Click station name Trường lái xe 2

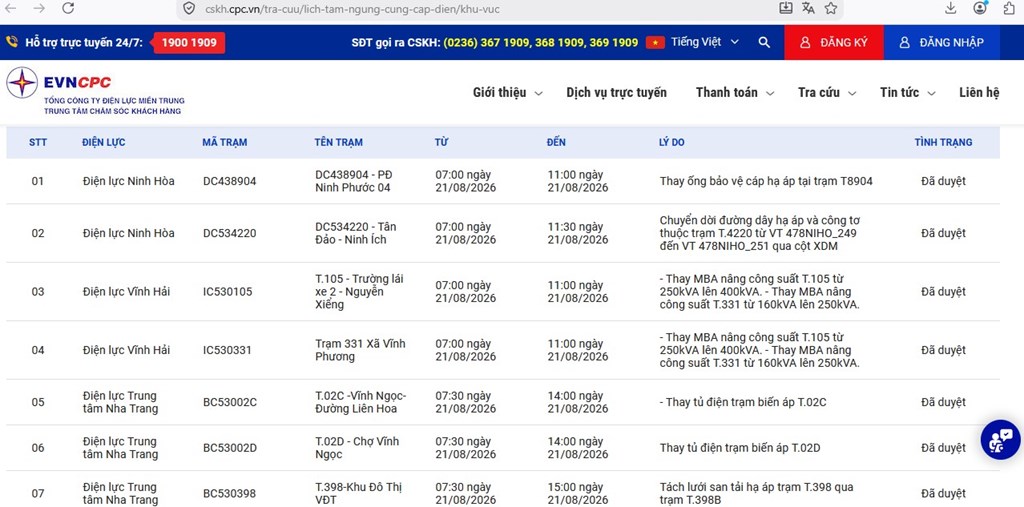tap(359, 292)
